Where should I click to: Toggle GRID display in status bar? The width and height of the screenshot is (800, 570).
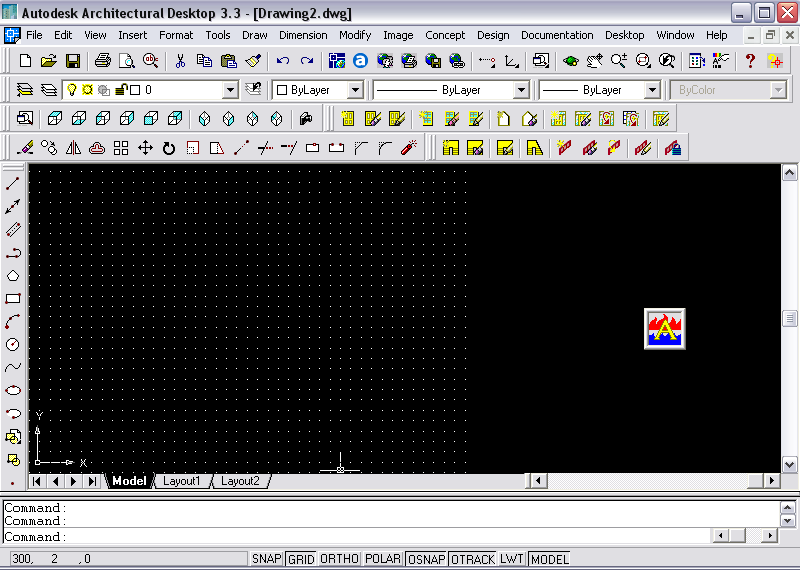301,559
